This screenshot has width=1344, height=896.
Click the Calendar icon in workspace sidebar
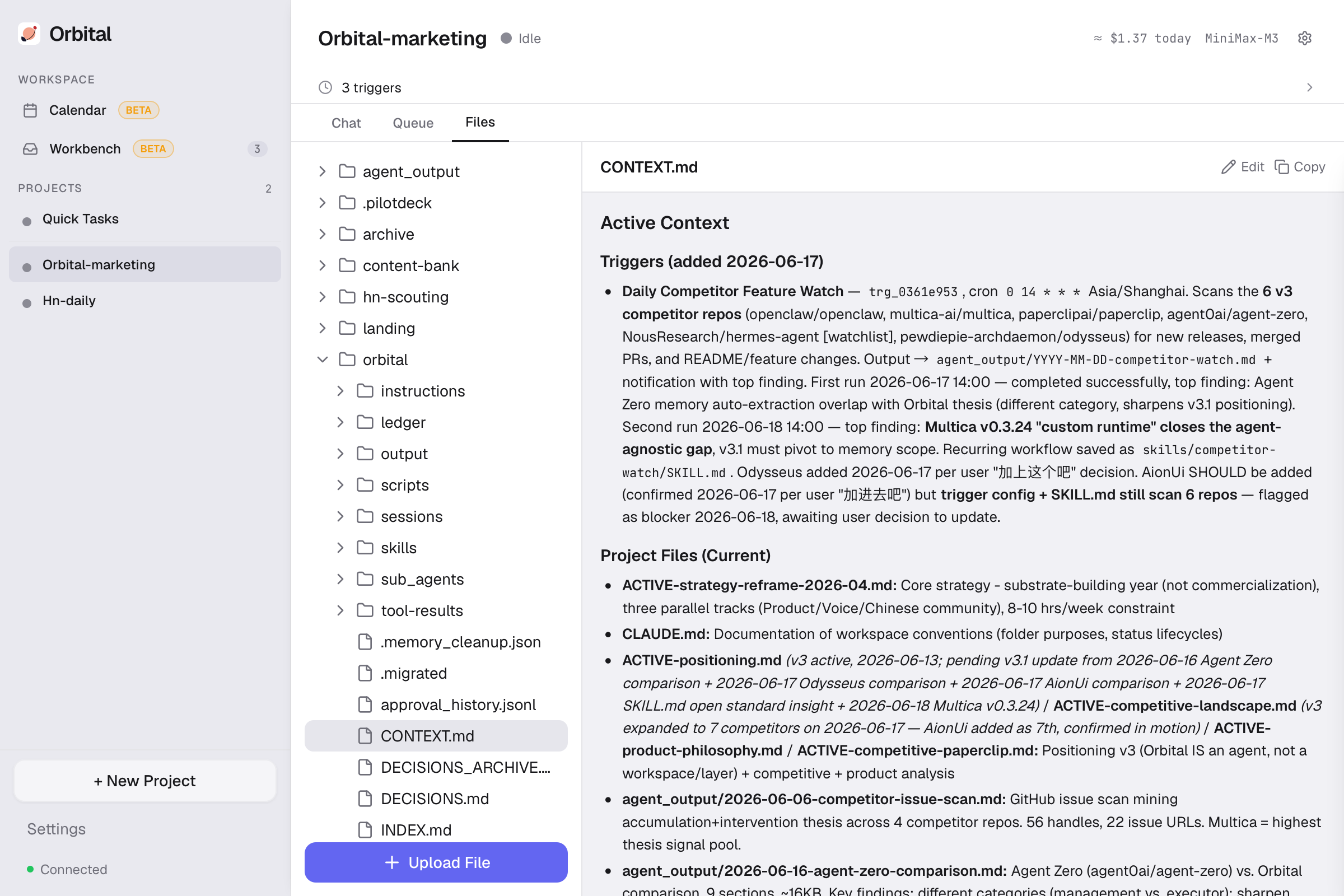(x=30, y=110)
